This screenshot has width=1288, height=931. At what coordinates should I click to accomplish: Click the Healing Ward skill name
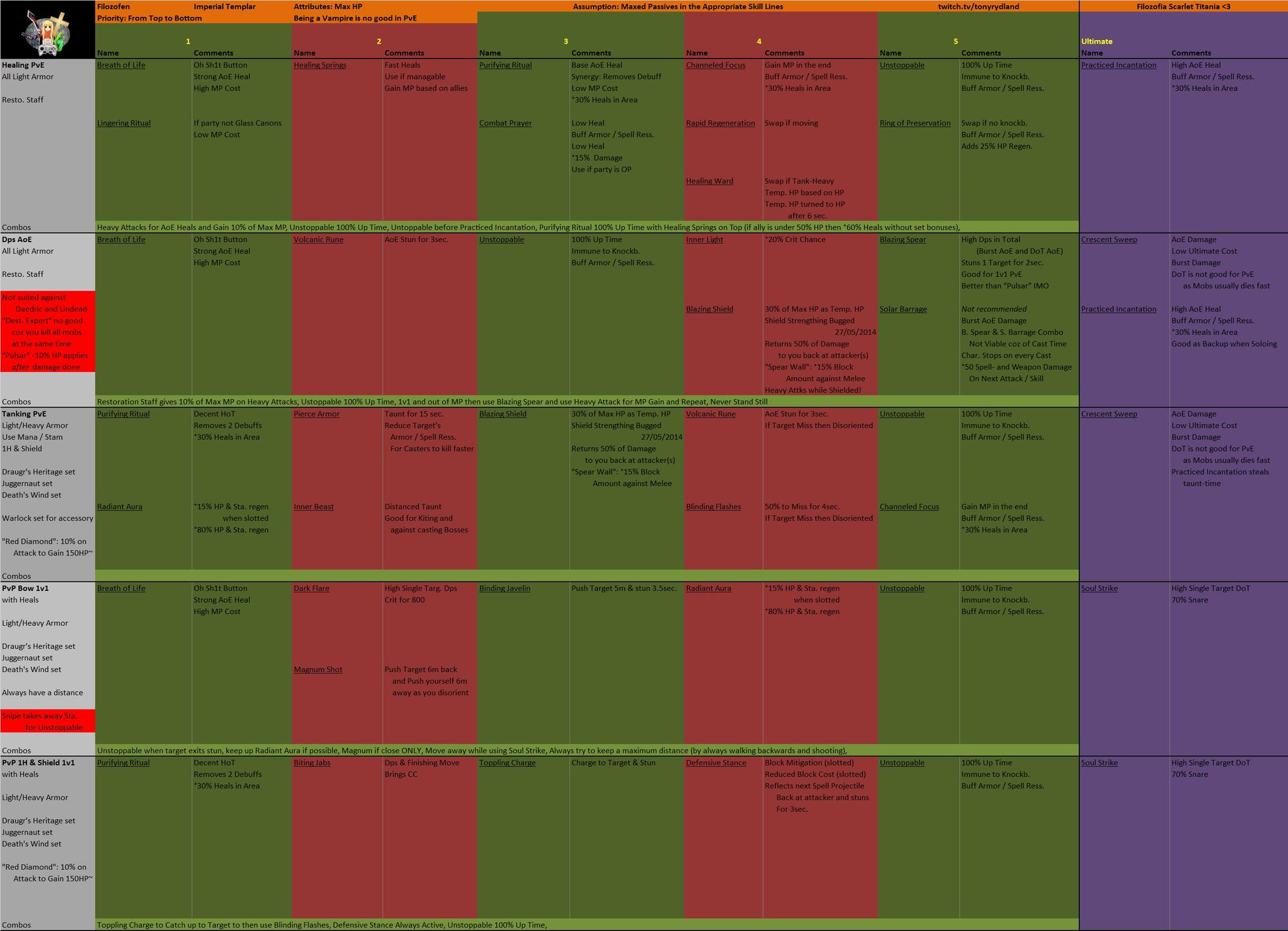(x=710, y=181)
